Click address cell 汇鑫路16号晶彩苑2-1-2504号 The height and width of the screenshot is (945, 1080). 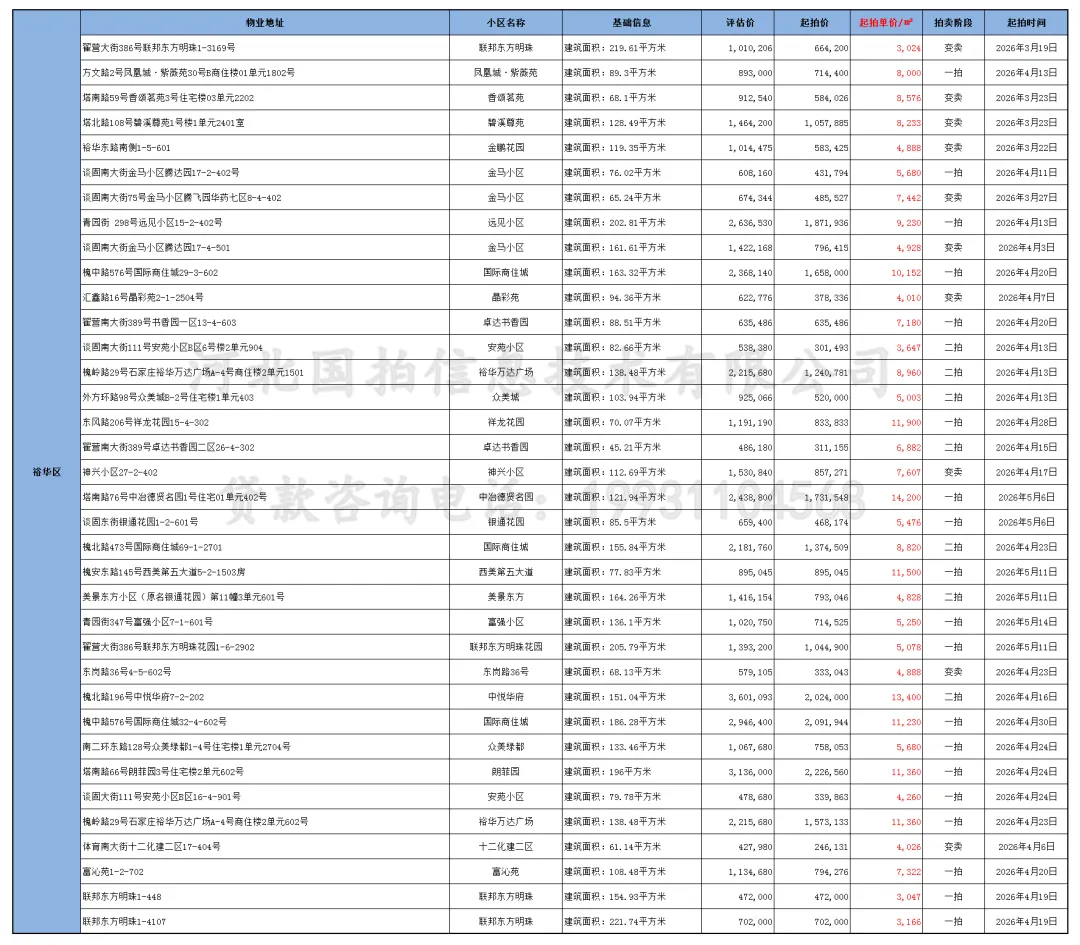pyautogui.click(x=265, y=298)
